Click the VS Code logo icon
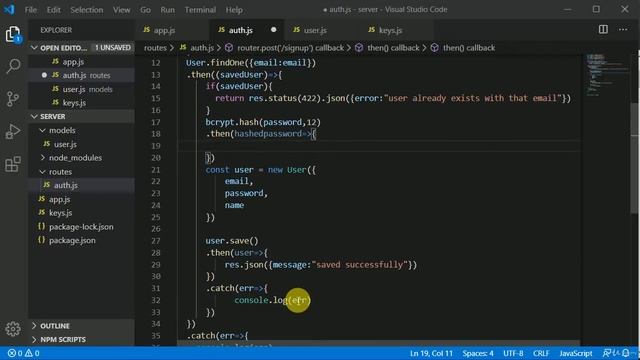Screen dimensions: 640x360 (x=9, y=9)
